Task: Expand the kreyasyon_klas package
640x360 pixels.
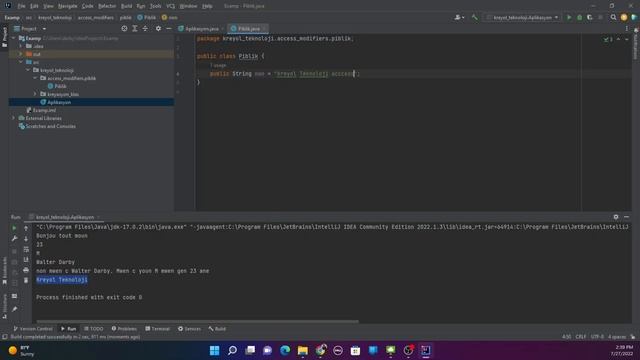Action: point(35,94)
